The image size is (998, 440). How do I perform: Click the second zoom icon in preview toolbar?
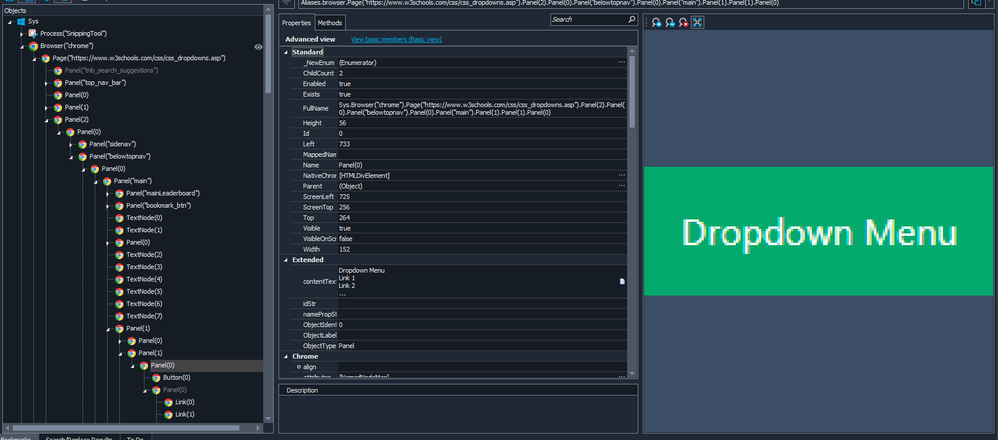point(670,22)
